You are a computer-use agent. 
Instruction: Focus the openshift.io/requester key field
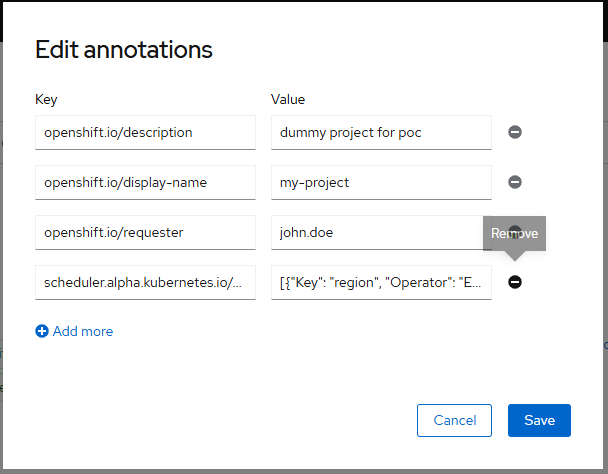click(x=145, y=232)
